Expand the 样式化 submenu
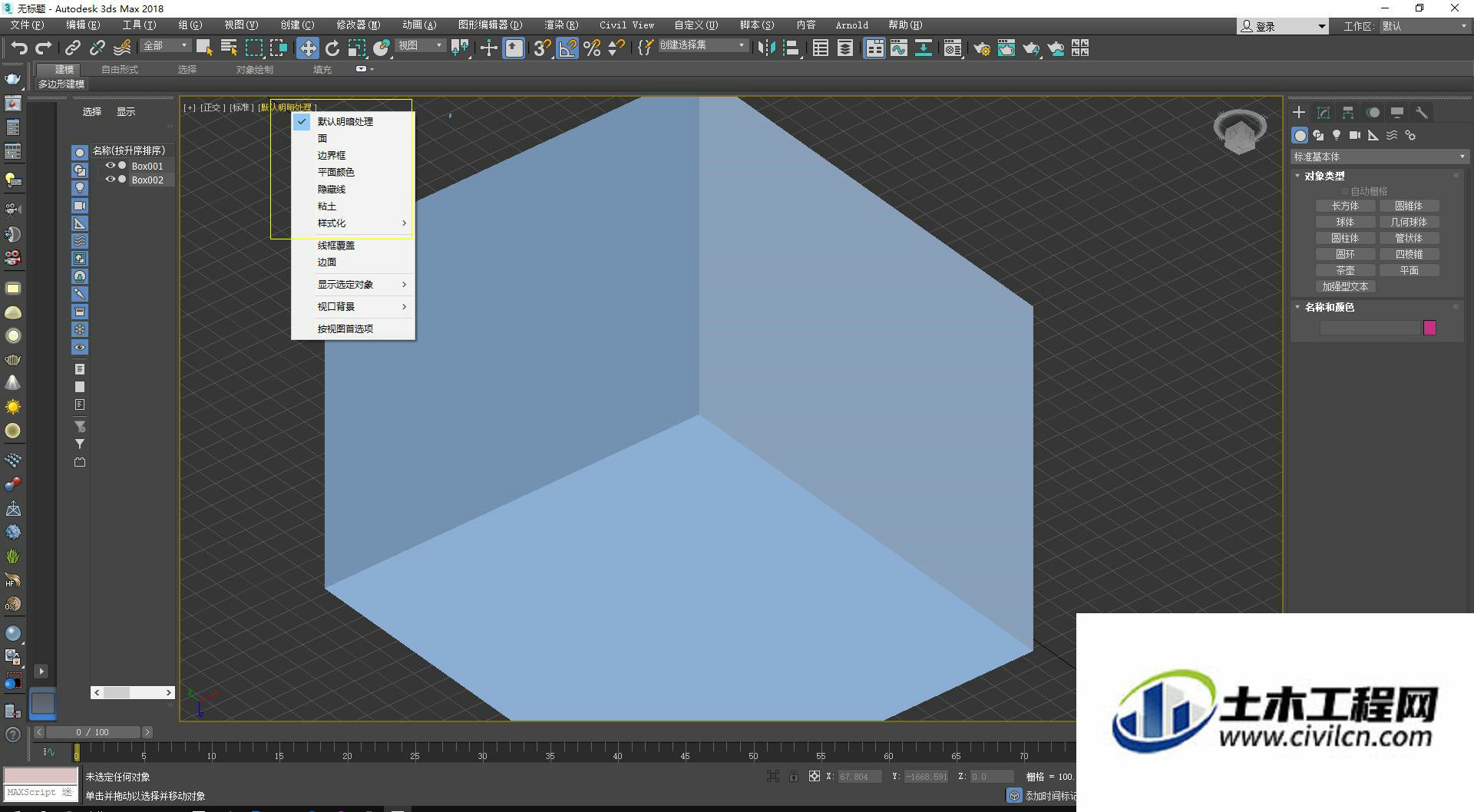The image size is (1474, 812). point(353,223)
